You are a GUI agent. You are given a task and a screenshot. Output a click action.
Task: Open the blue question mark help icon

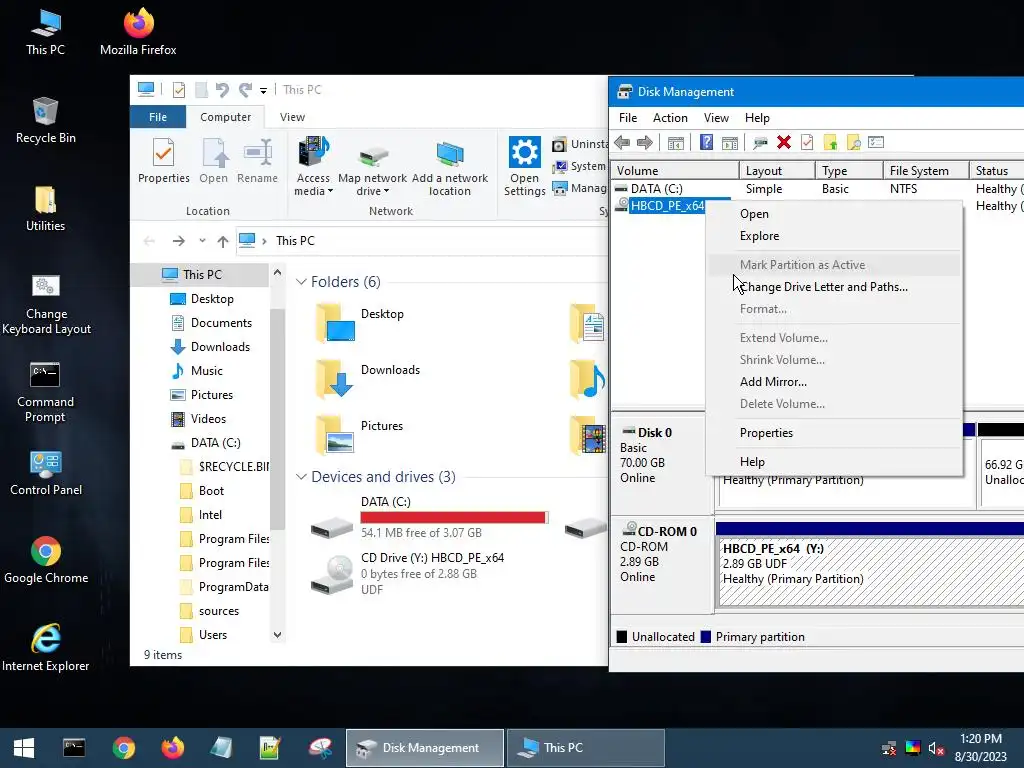[706, 142]
